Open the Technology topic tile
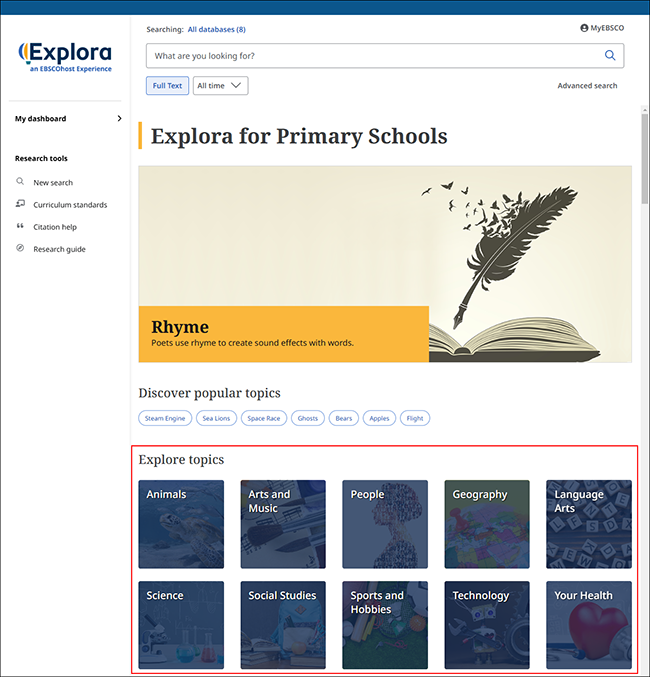Screen dimensions: 650x677 point(487,625)
